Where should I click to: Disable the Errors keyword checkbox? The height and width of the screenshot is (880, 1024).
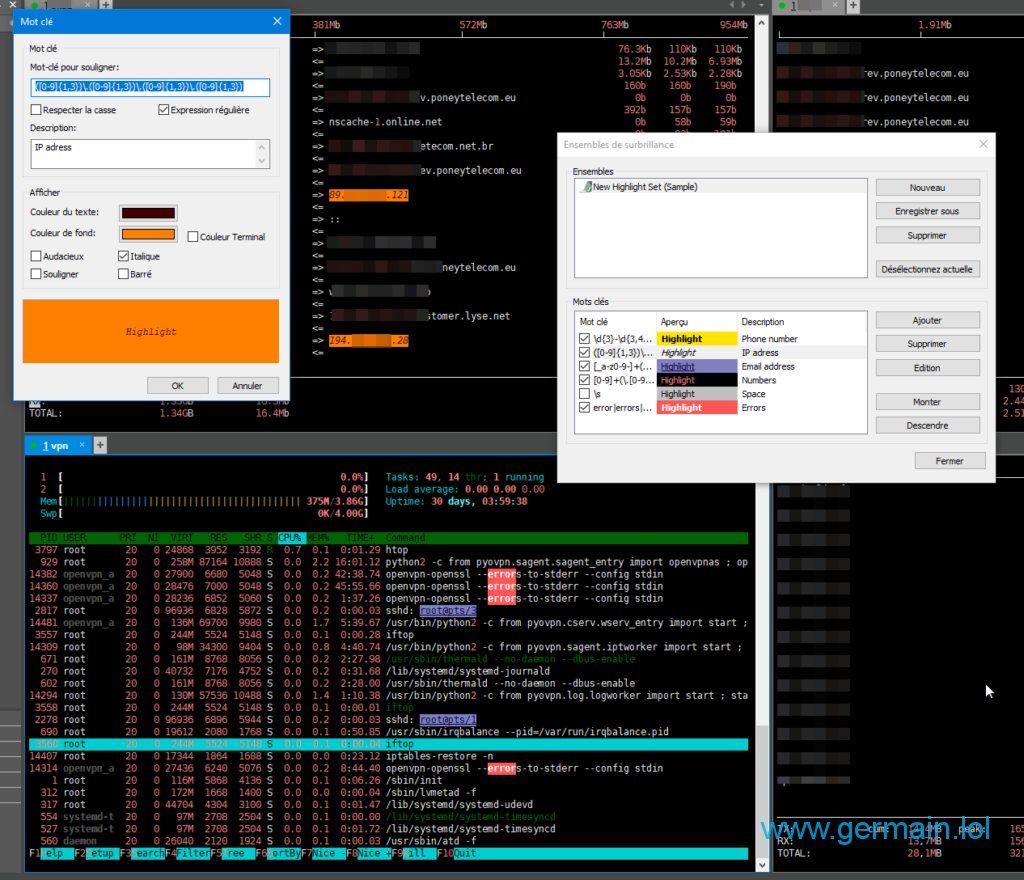pyautogui.click(x=585, y=408)
